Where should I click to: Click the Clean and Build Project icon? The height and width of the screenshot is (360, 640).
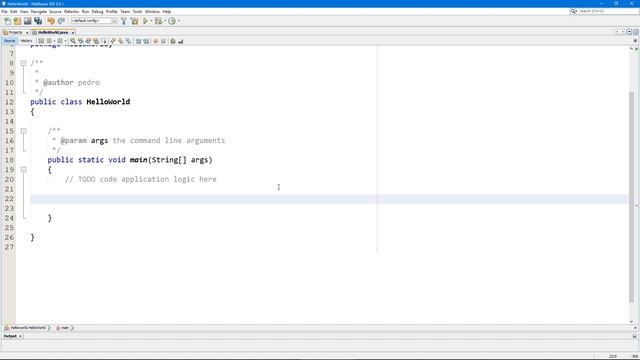tap(134, 21)
